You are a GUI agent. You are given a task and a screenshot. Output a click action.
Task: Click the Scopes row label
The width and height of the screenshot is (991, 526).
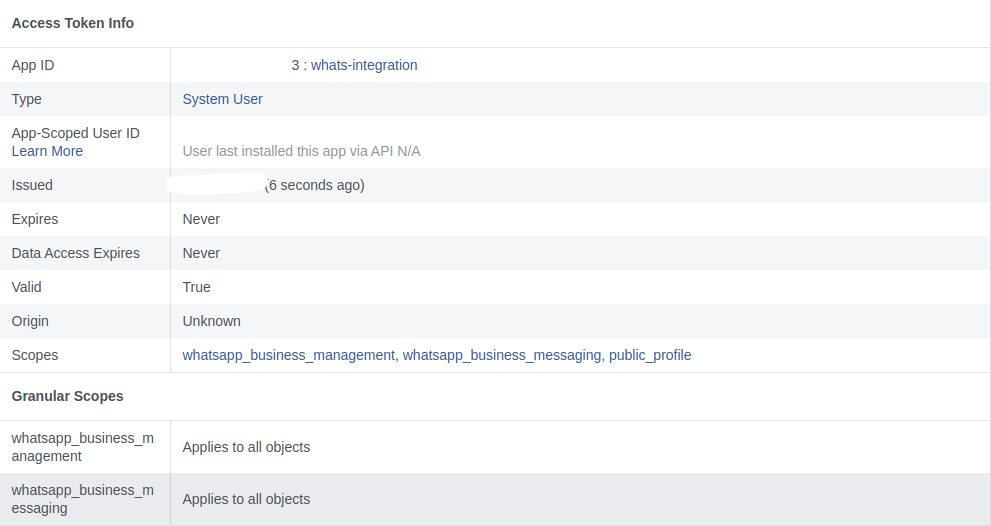[x=35, y=355]
